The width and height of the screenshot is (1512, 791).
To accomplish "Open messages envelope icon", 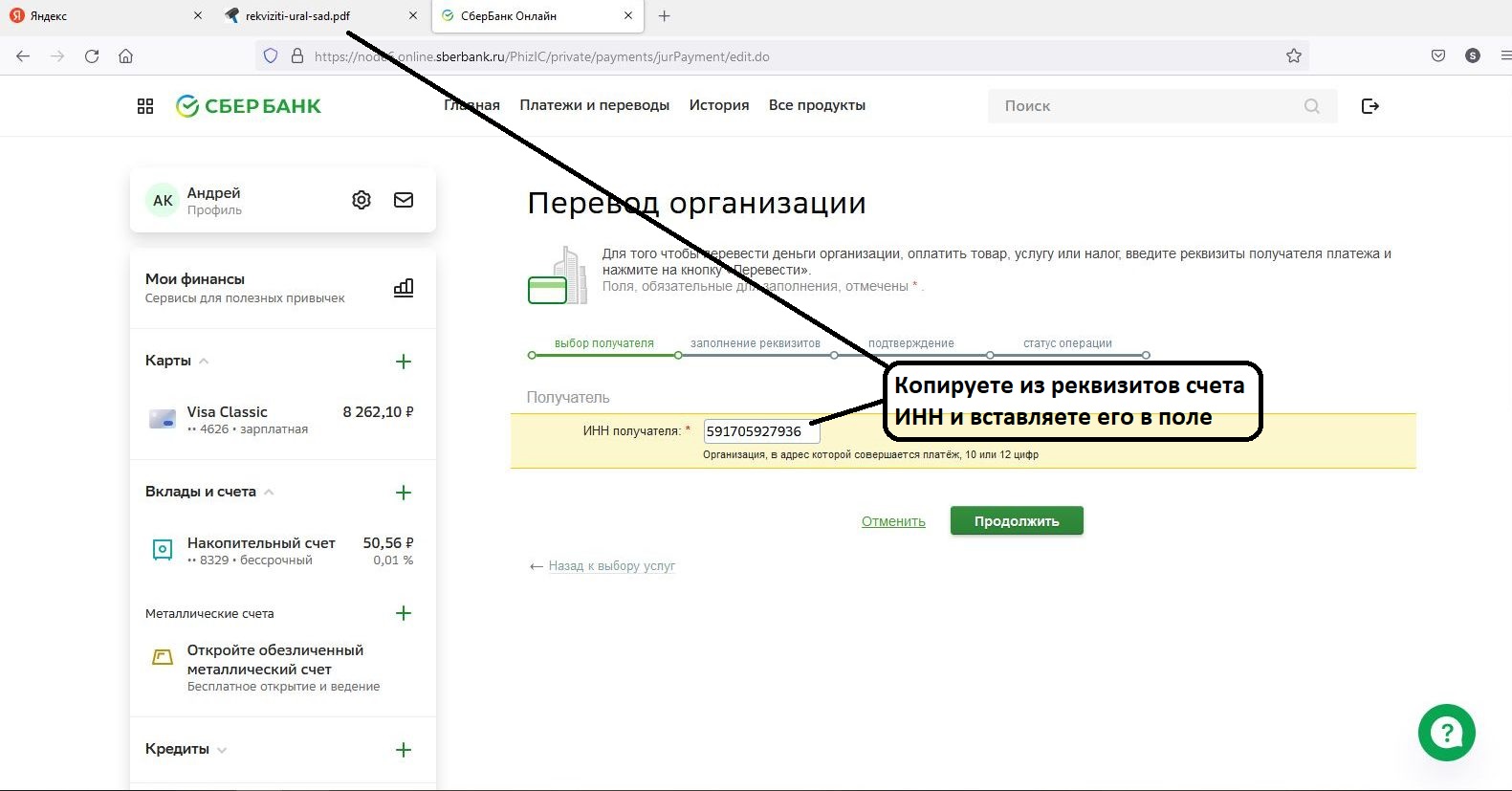I will coord(404,200).
